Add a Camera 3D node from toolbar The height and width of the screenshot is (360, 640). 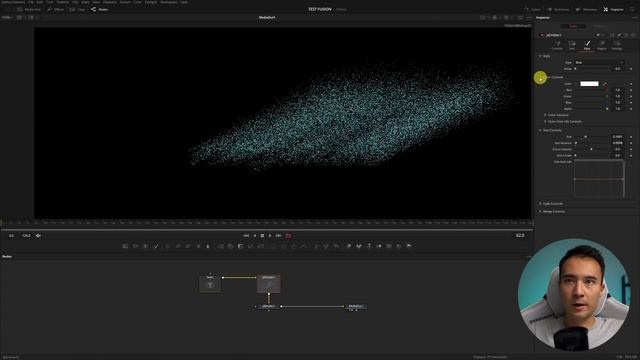coord(389,246)
